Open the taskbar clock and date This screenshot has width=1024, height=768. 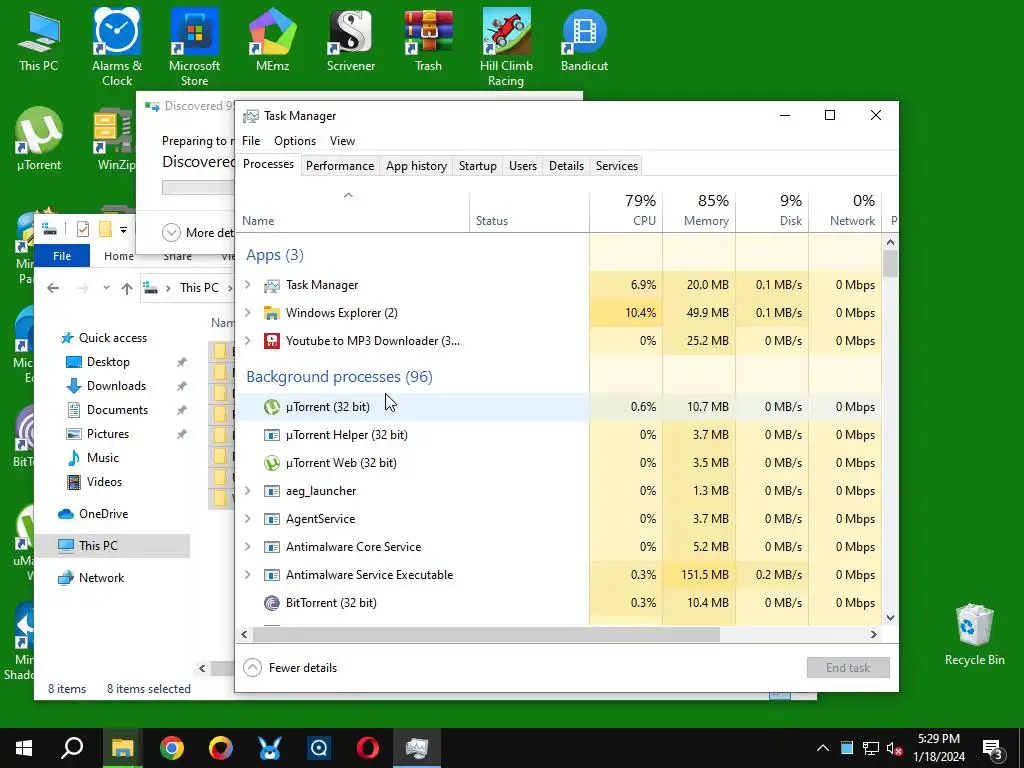(938, 748)
